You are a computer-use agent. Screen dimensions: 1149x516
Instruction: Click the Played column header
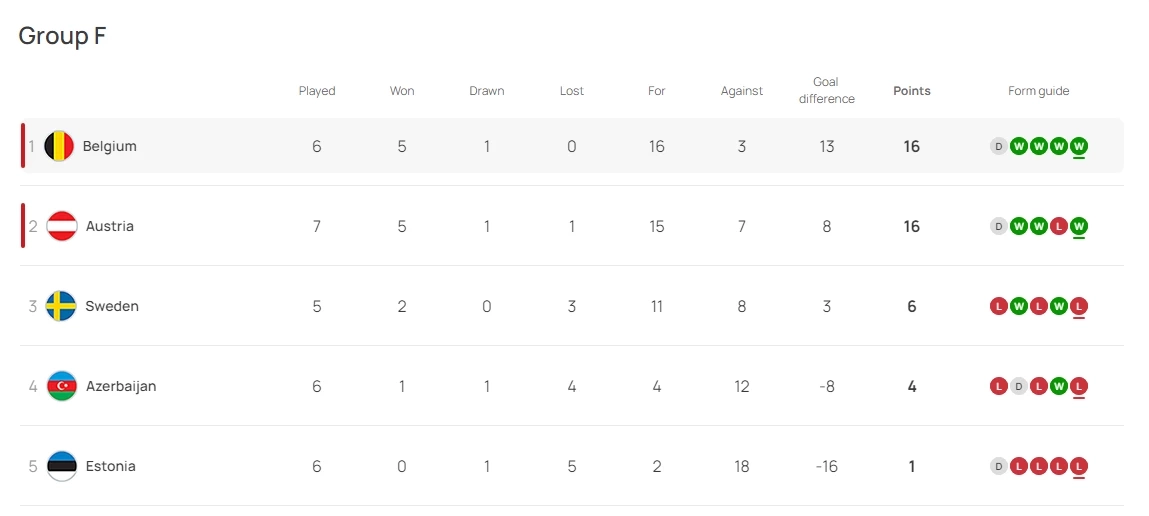pos(317,91)
